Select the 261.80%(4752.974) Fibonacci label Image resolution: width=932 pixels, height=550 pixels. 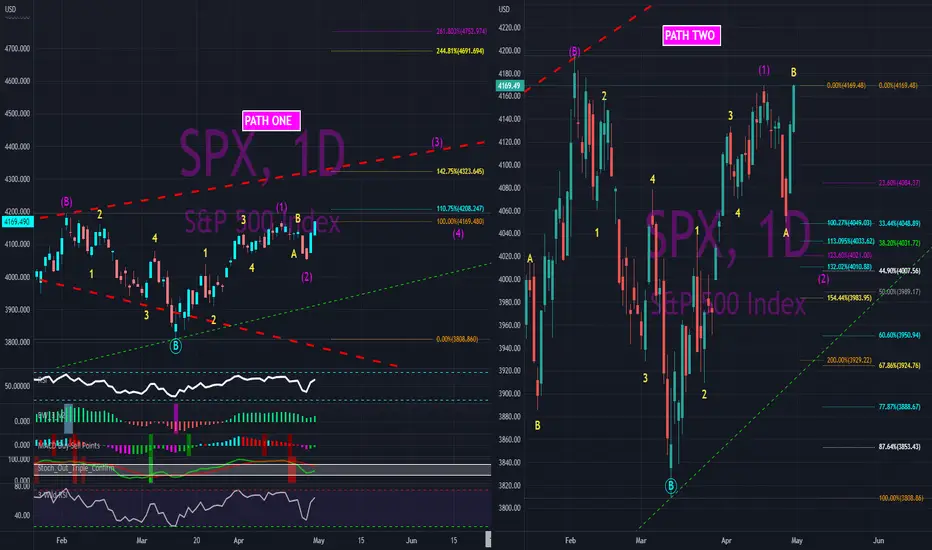(x=461, y=32)
